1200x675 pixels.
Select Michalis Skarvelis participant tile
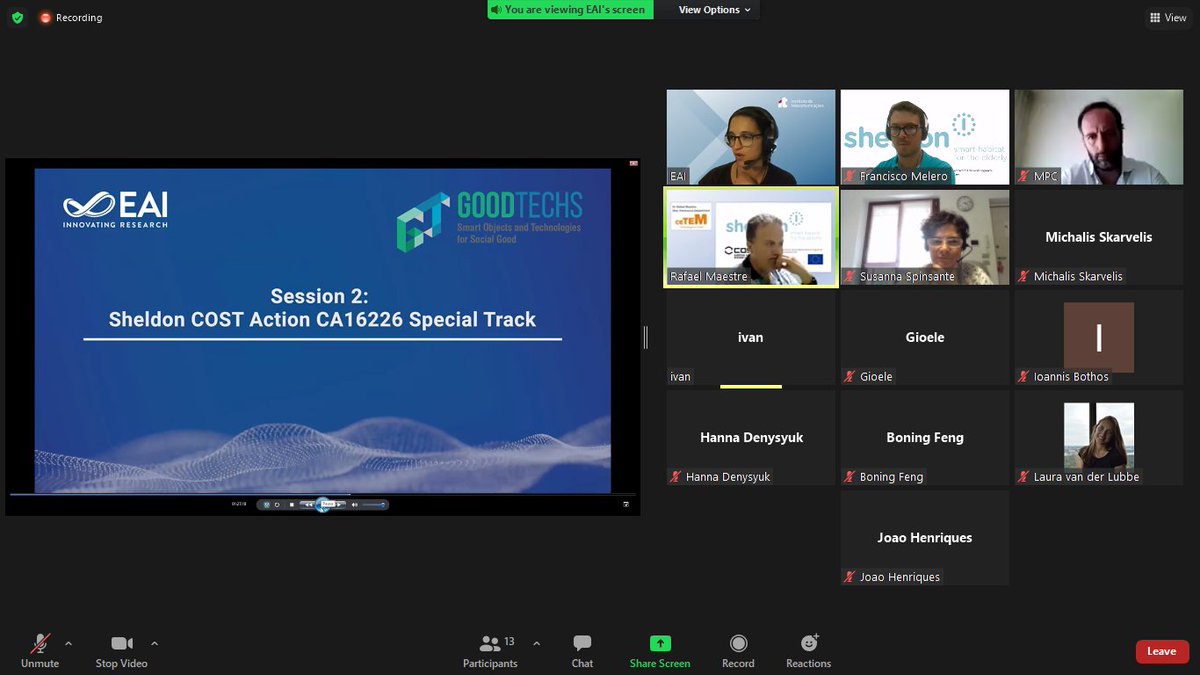point(1099,238)
